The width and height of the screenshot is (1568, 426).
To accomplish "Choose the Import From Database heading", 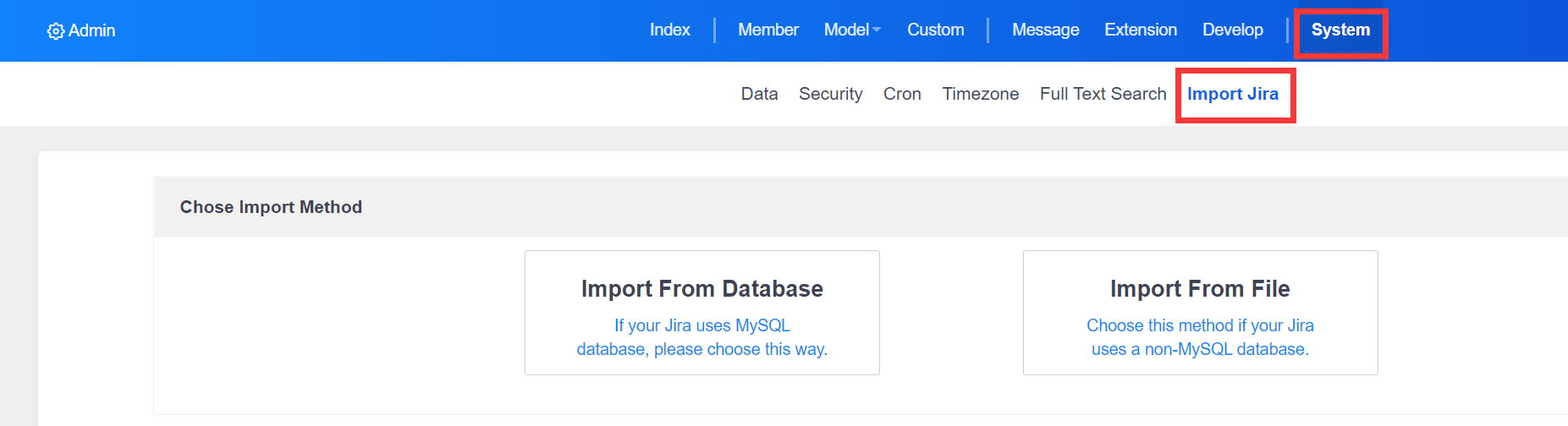I will click(x=701, y=289).
